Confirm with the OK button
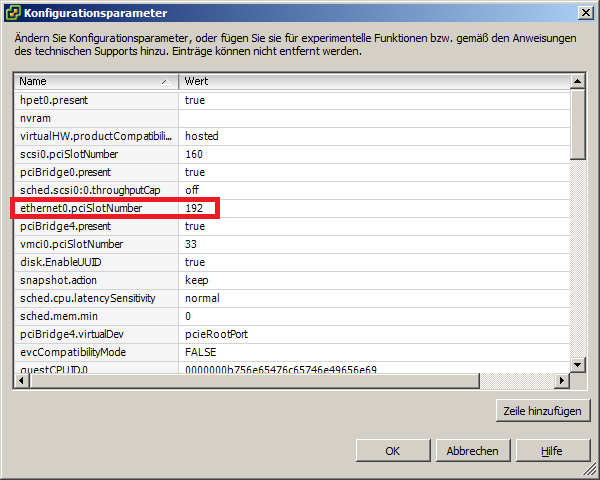The height and width of the screenshot is (480, 600). [x=392, y=451]
